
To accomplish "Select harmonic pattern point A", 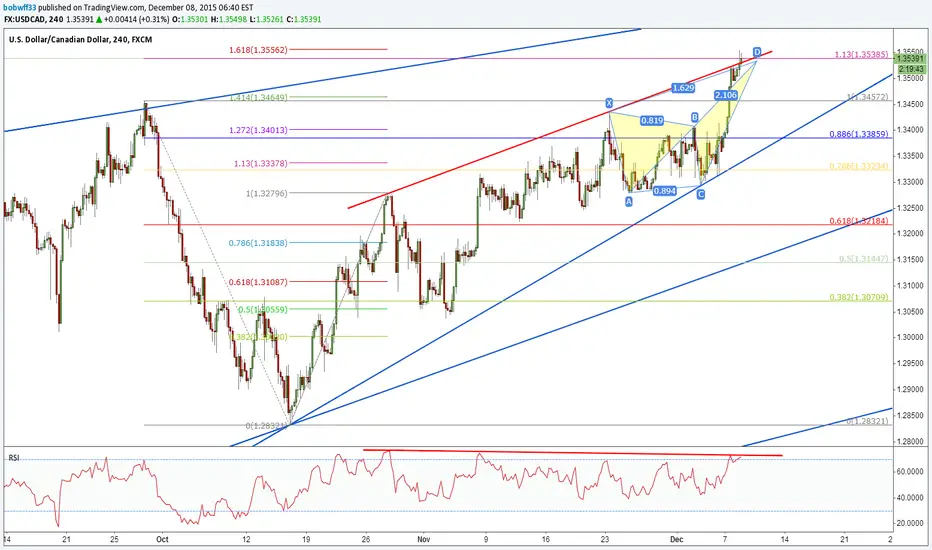I will tap(629, 202).
